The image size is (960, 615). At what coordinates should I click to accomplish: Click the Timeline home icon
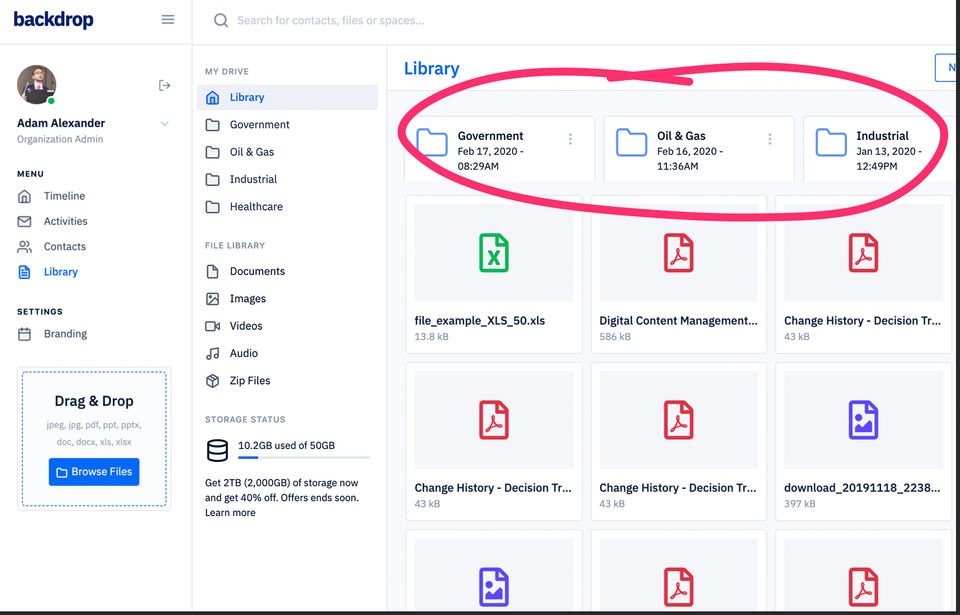pyautogui.click(x=24, y=196)
